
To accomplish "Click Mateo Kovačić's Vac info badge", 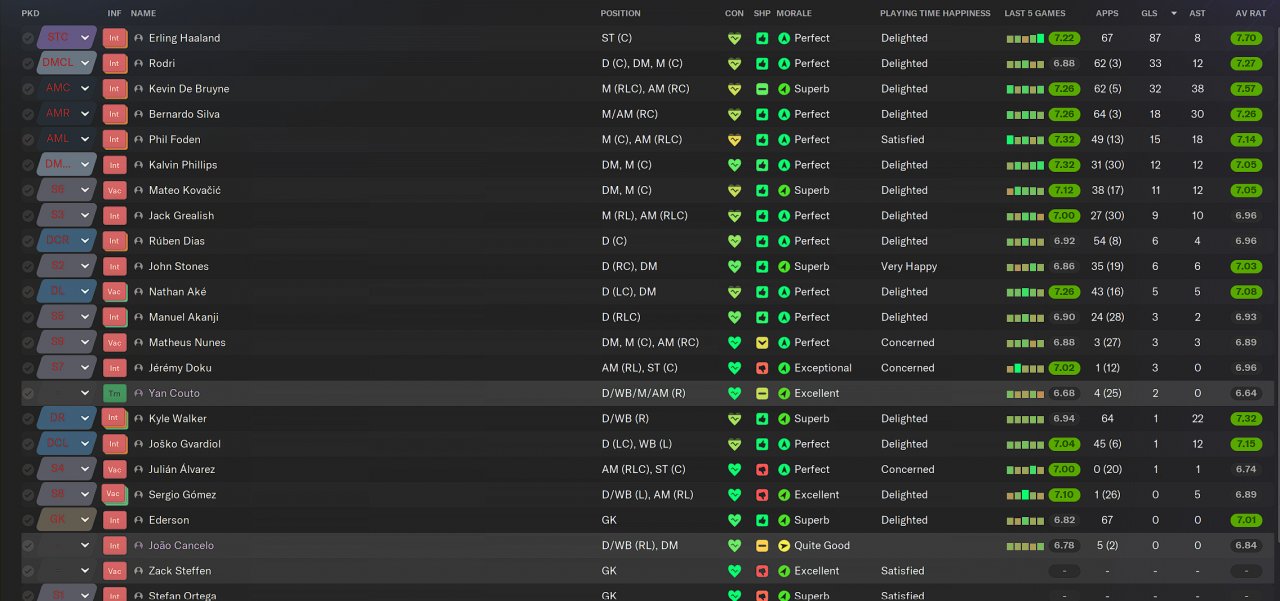I will (x=114, y=190).
